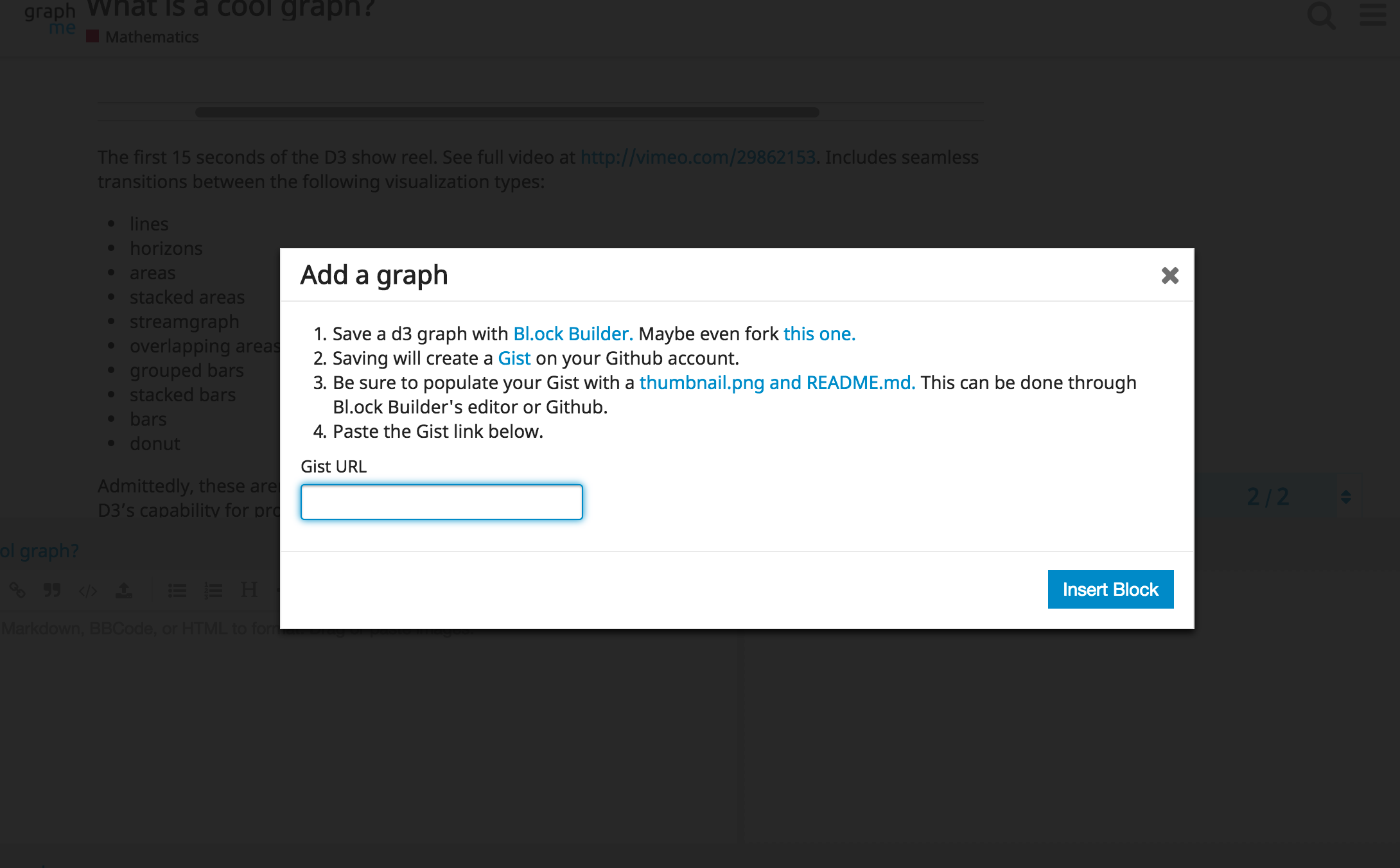Follow the 'this one.' fork link
The width and height of the screenshot is (1400, 868).
coord(819,334)
